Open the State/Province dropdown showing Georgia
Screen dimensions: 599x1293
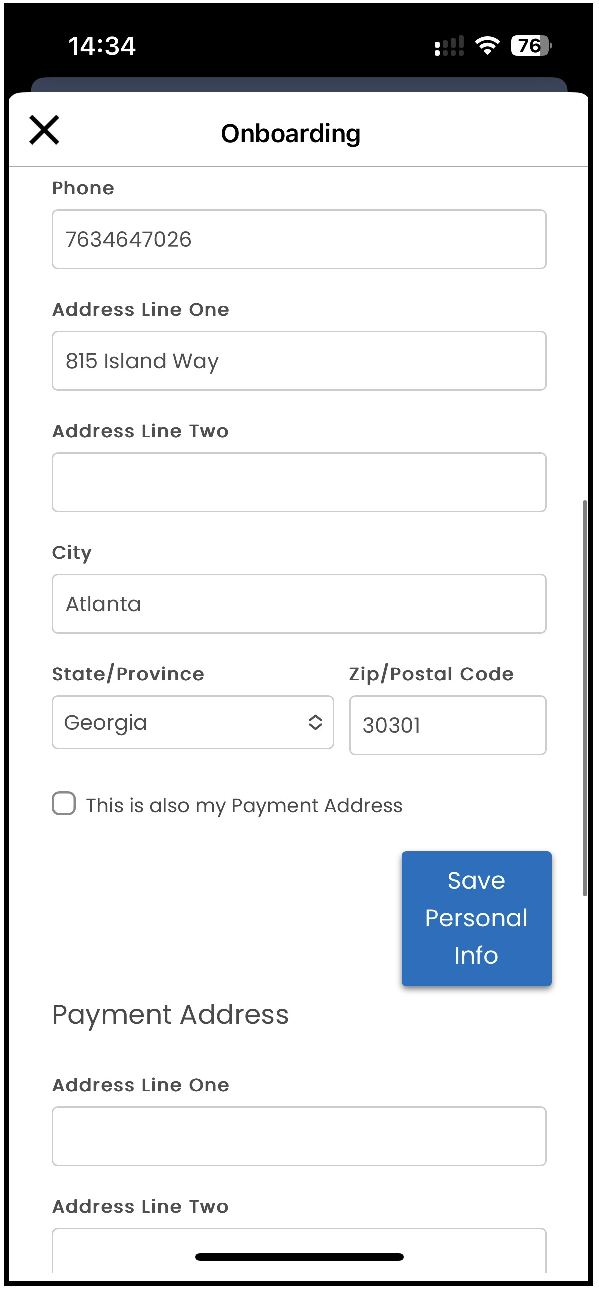pyautogui.click(x=193, y=722)
